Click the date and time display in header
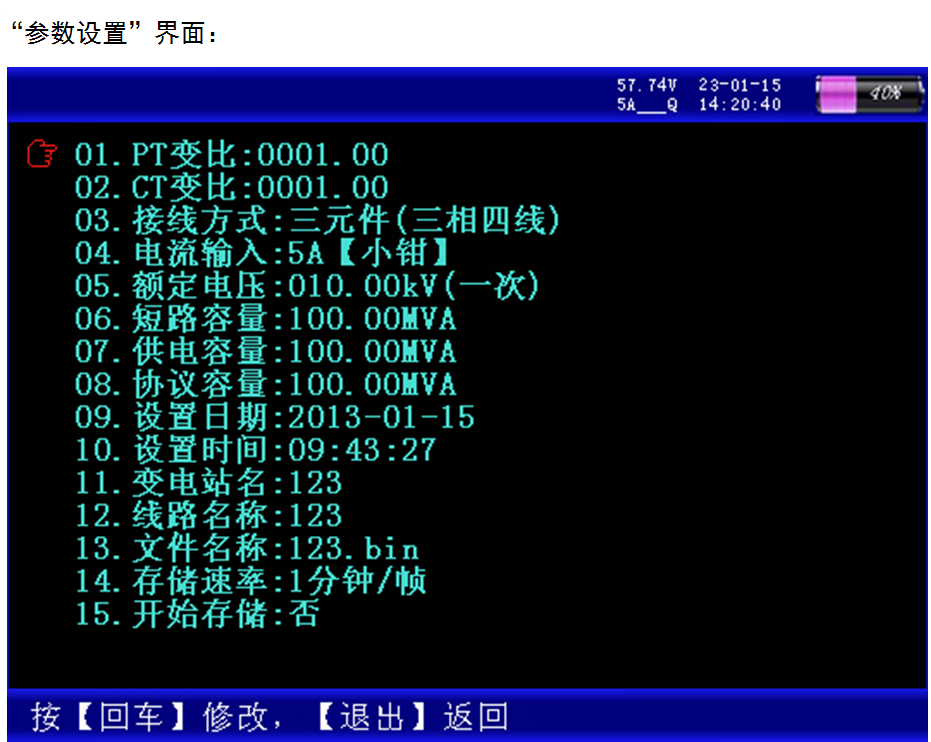This screenshot has width=931, height=742. pyautogui.click(x=739, y=95)
